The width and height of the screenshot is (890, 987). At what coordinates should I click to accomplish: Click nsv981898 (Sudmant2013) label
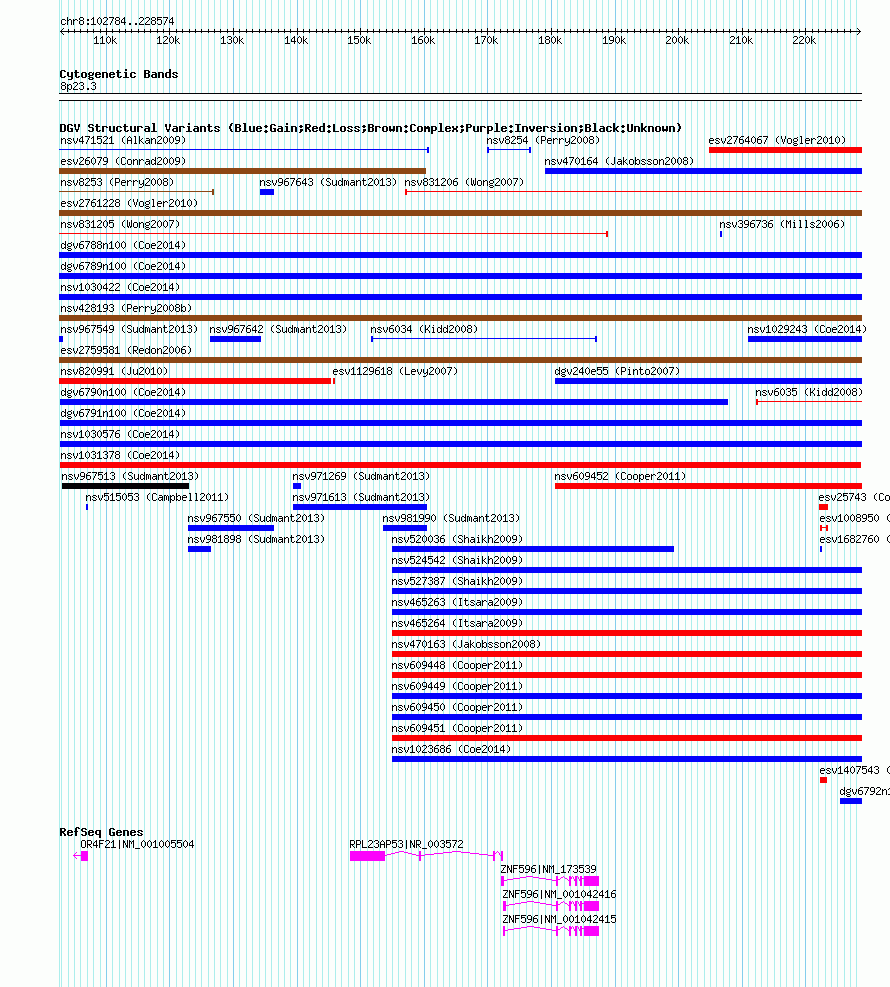256,539
